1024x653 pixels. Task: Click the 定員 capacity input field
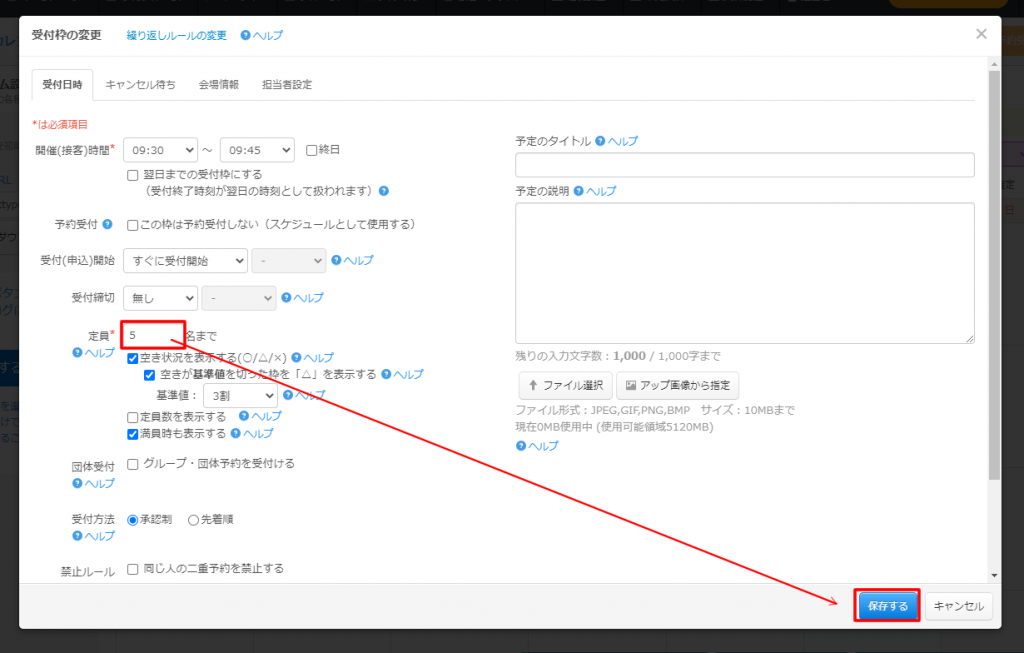(153, 335)
